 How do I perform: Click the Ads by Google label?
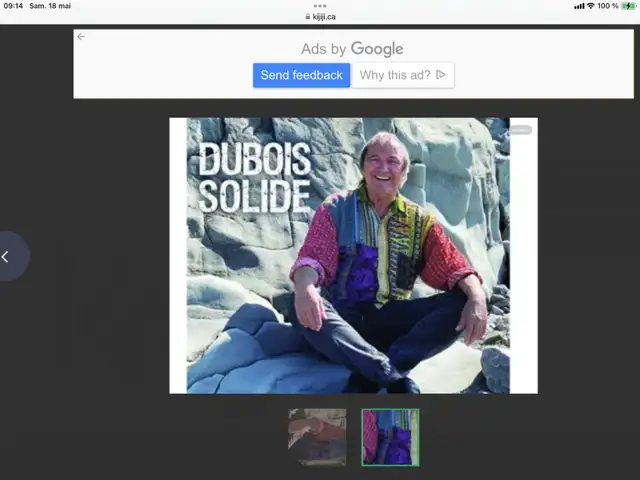pos(352,49)
